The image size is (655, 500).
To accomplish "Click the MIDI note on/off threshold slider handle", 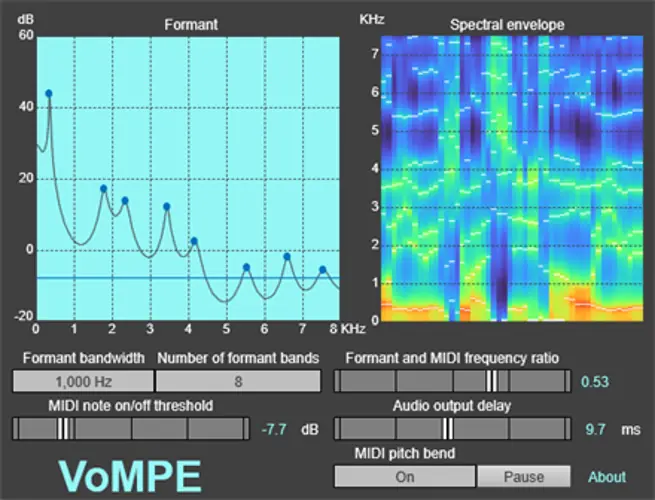I will (x=64, y=429).
